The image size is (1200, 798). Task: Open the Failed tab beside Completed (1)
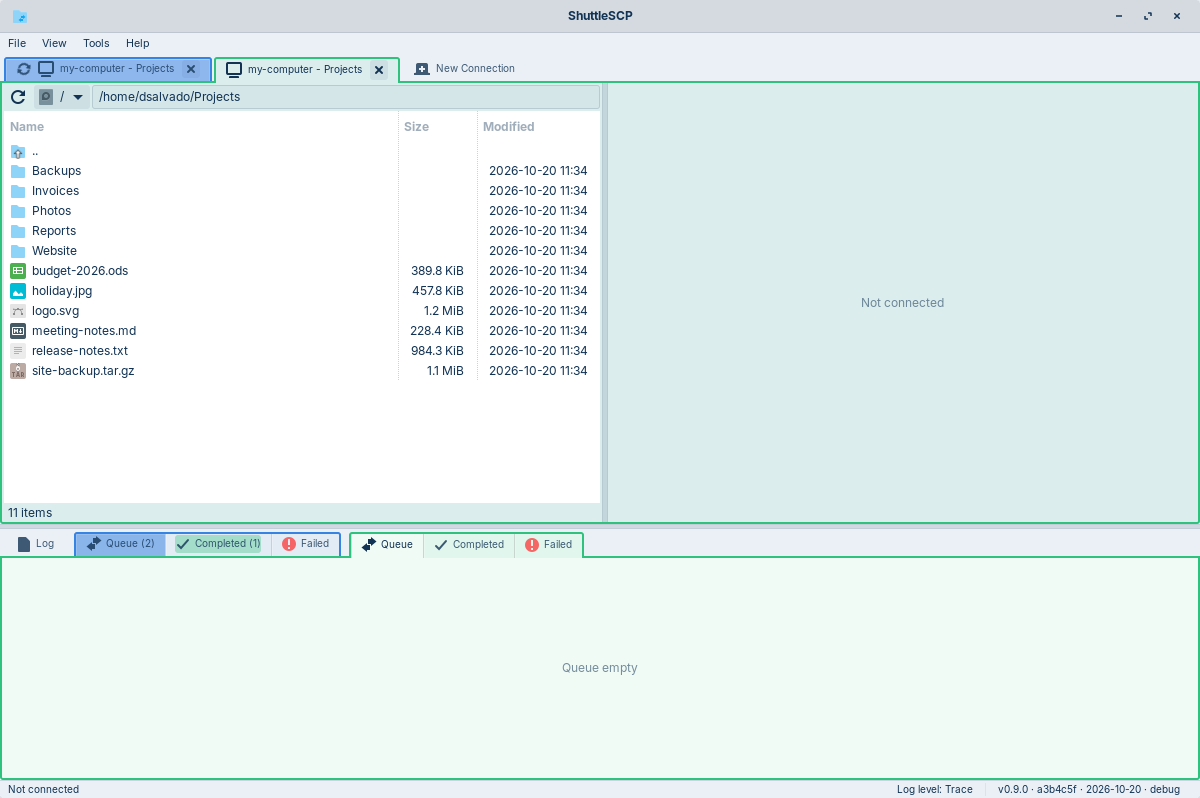click(x=306, y=544)
